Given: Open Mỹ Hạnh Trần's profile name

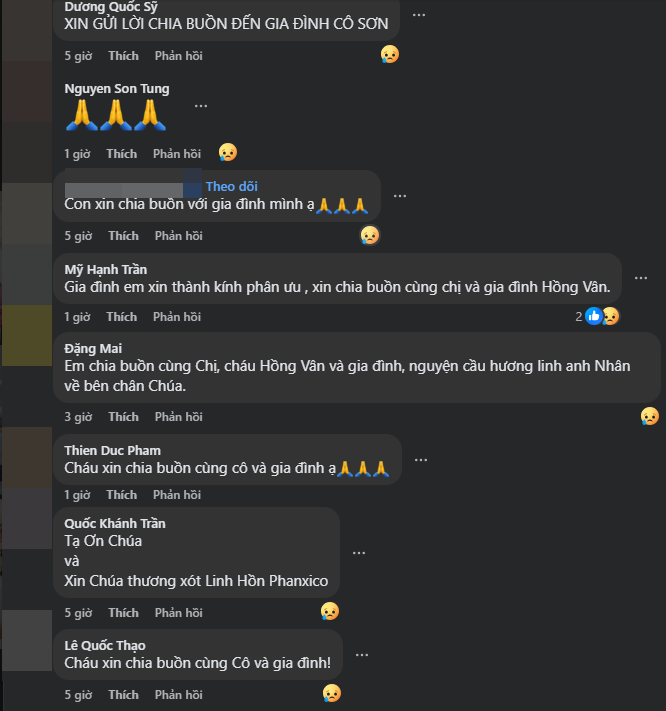Looking at the screenshot, I should pyautogui.click(x=106, y=269).
